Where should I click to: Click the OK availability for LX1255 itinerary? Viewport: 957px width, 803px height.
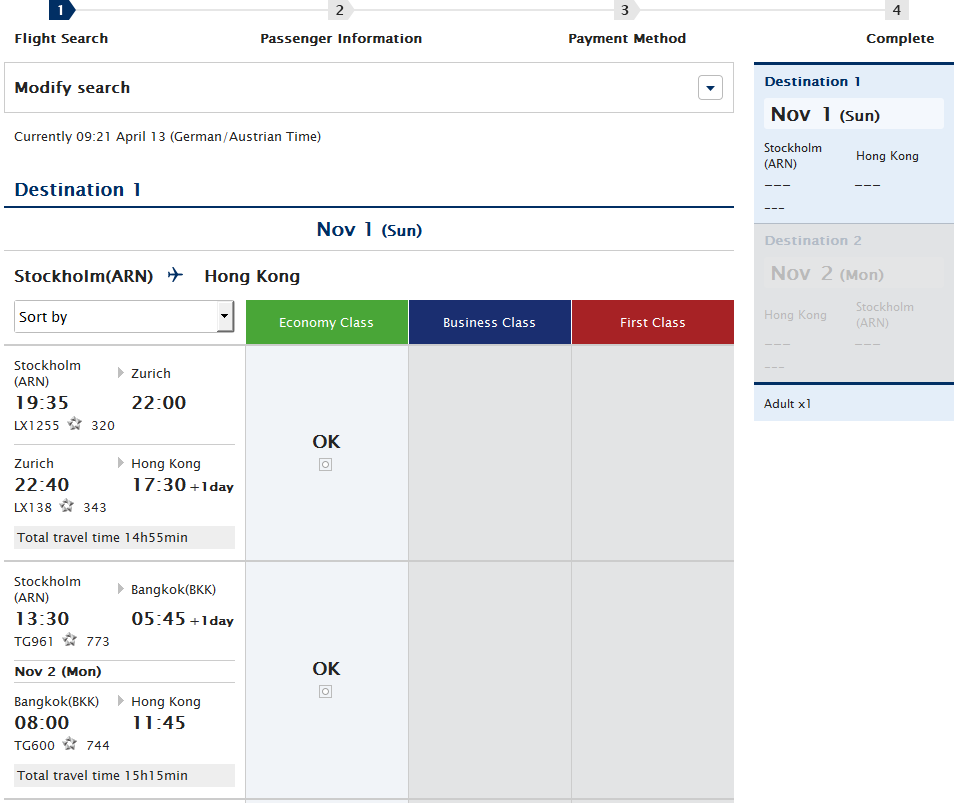point(326,442)
